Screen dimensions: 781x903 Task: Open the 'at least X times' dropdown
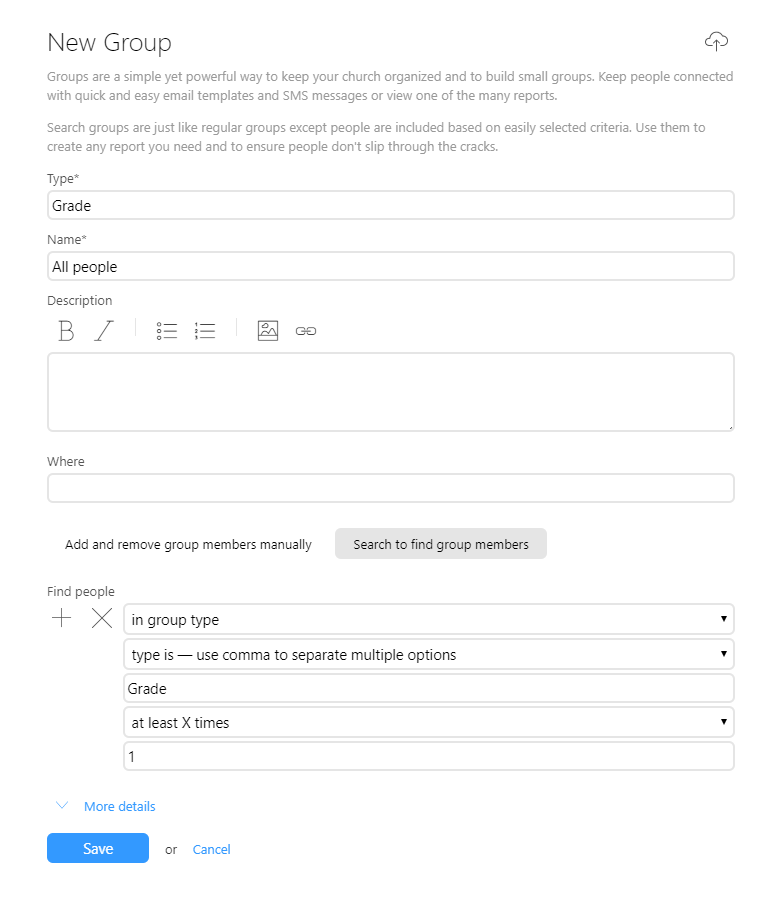429,723
